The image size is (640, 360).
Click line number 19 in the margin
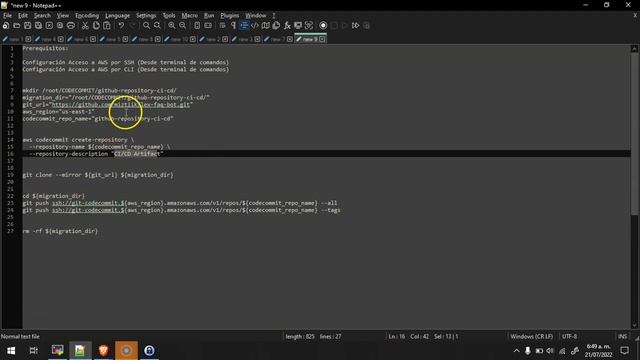pos(11,175)
